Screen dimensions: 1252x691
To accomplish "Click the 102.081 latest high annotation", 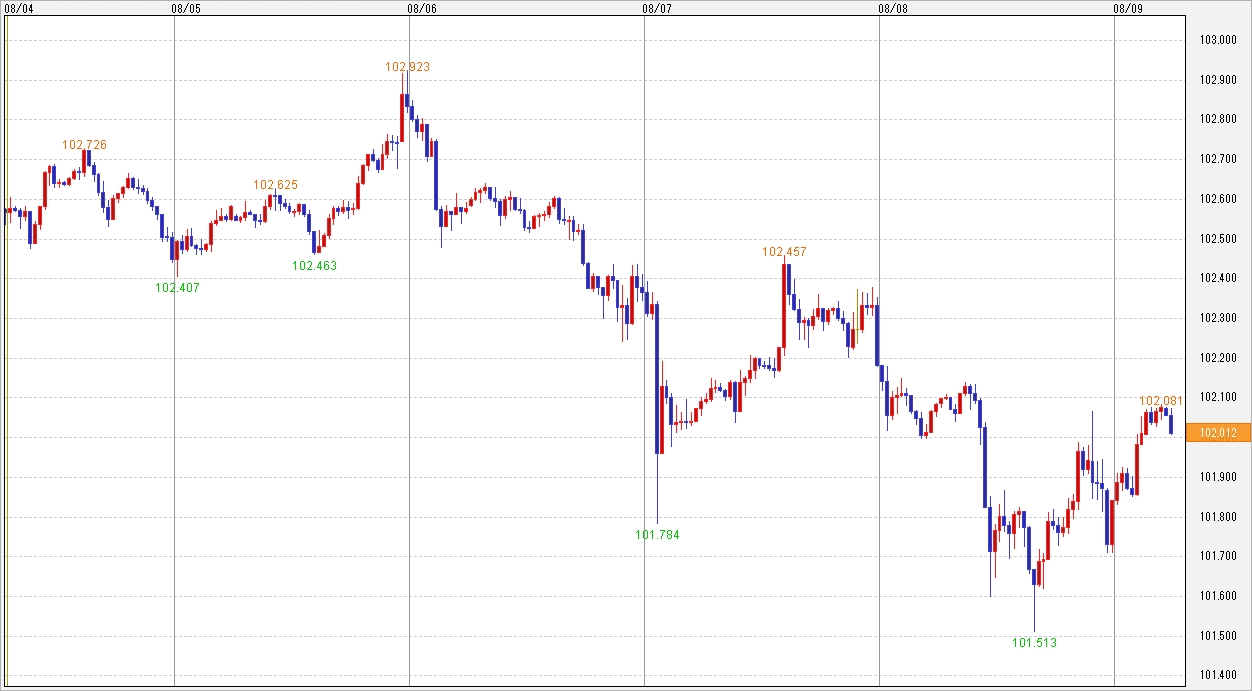I will coord(1161,401).
